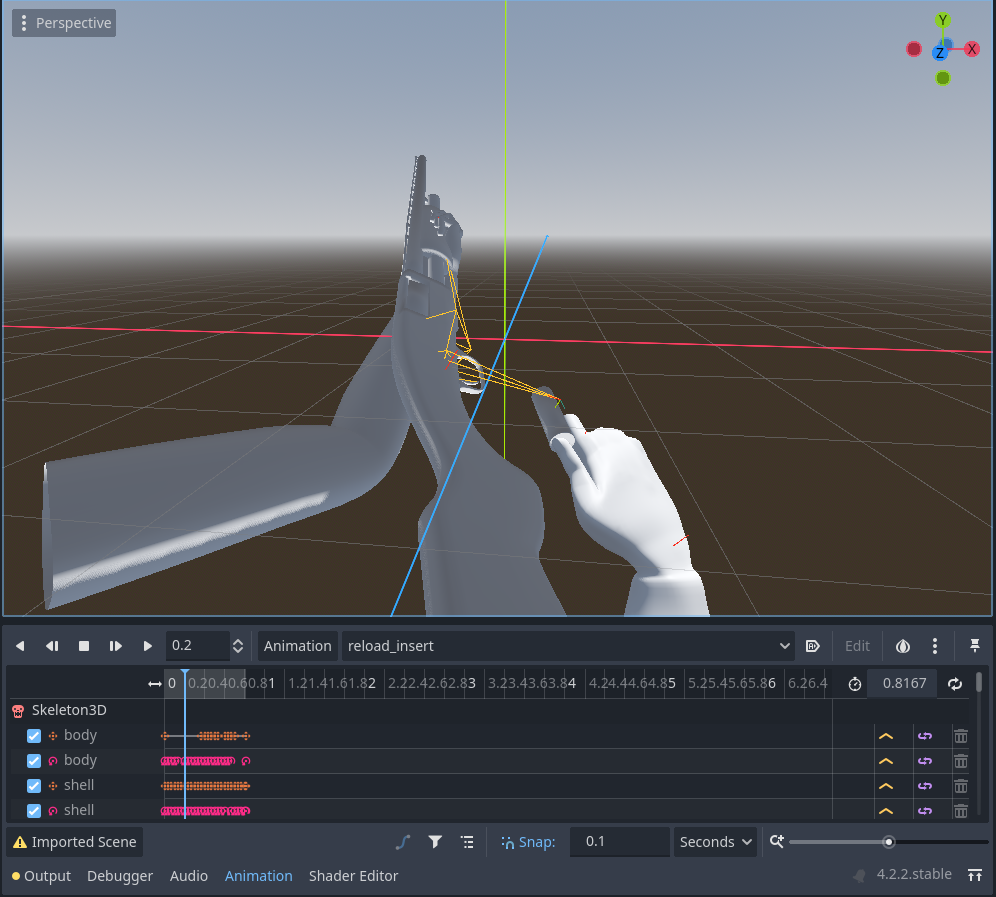This screenshot has width=996, height=897.
Task: Click the animation loop mode icon
Action: [955, 683]
